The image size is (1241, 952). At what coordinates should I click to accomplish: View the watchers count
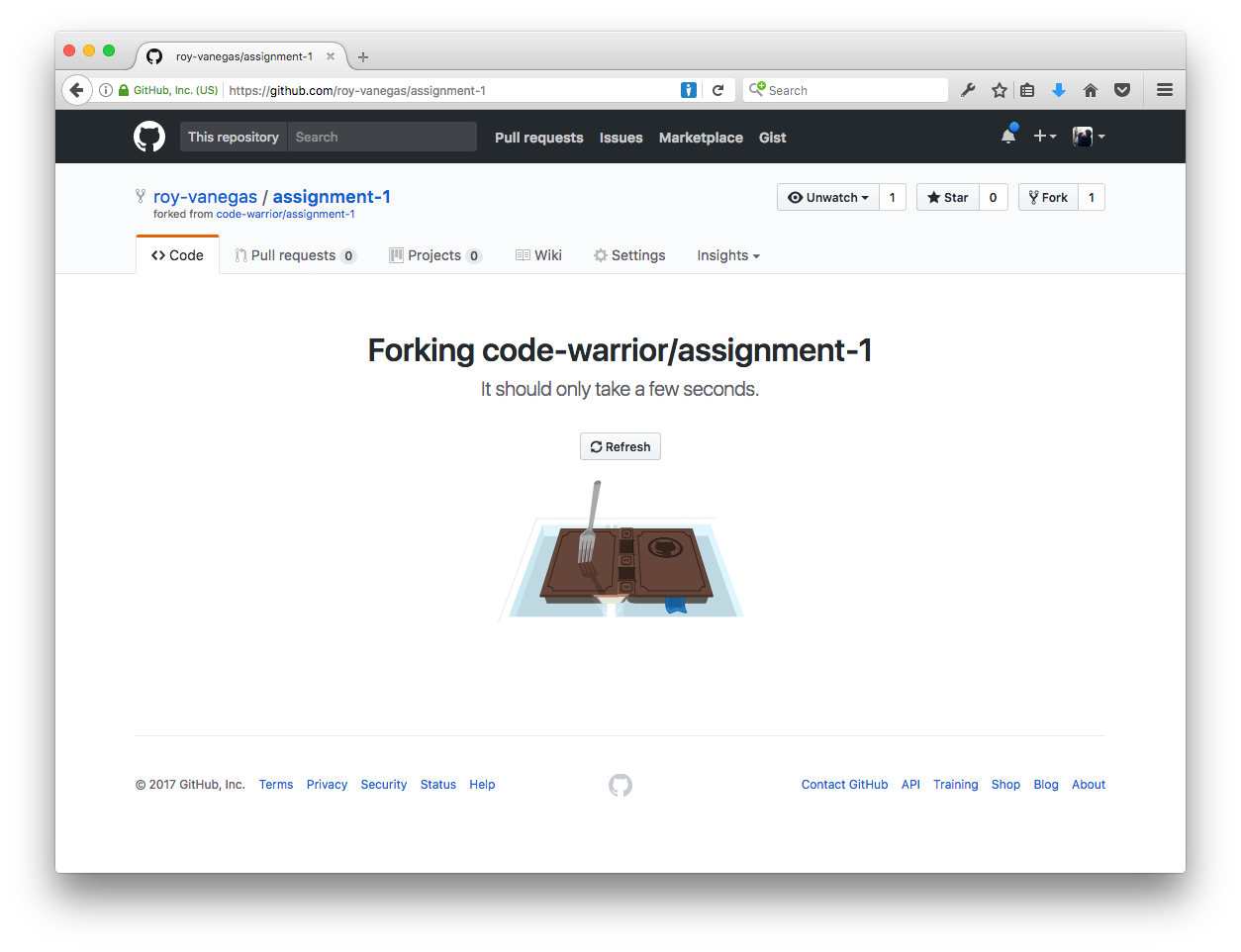[893, 198]
